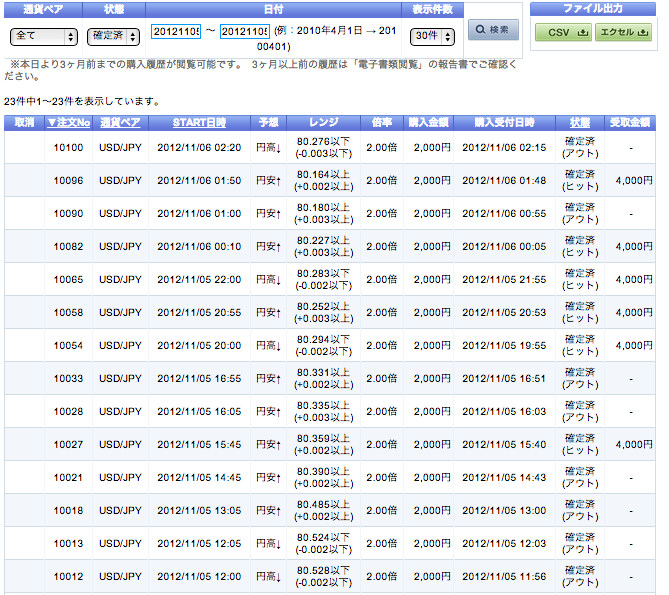
Task: Click the レンジ column header
Action: [324, 123]
